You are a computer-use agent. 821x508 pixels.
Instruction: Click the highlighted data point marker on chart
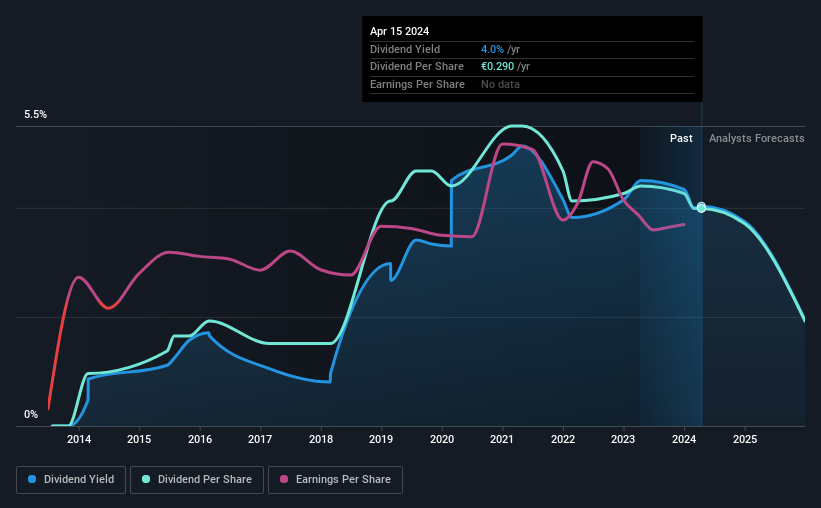tap(702, 208)
